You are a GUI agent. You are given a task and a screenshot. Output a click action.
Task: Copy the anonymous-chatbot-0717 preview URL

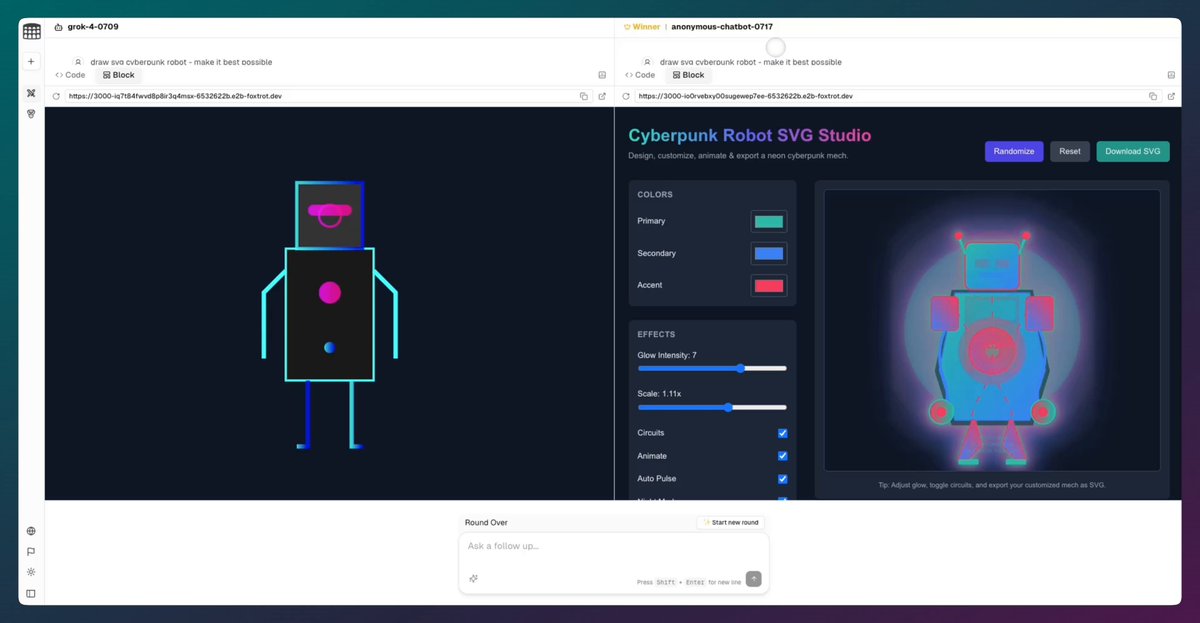[x=1153, y=96]
